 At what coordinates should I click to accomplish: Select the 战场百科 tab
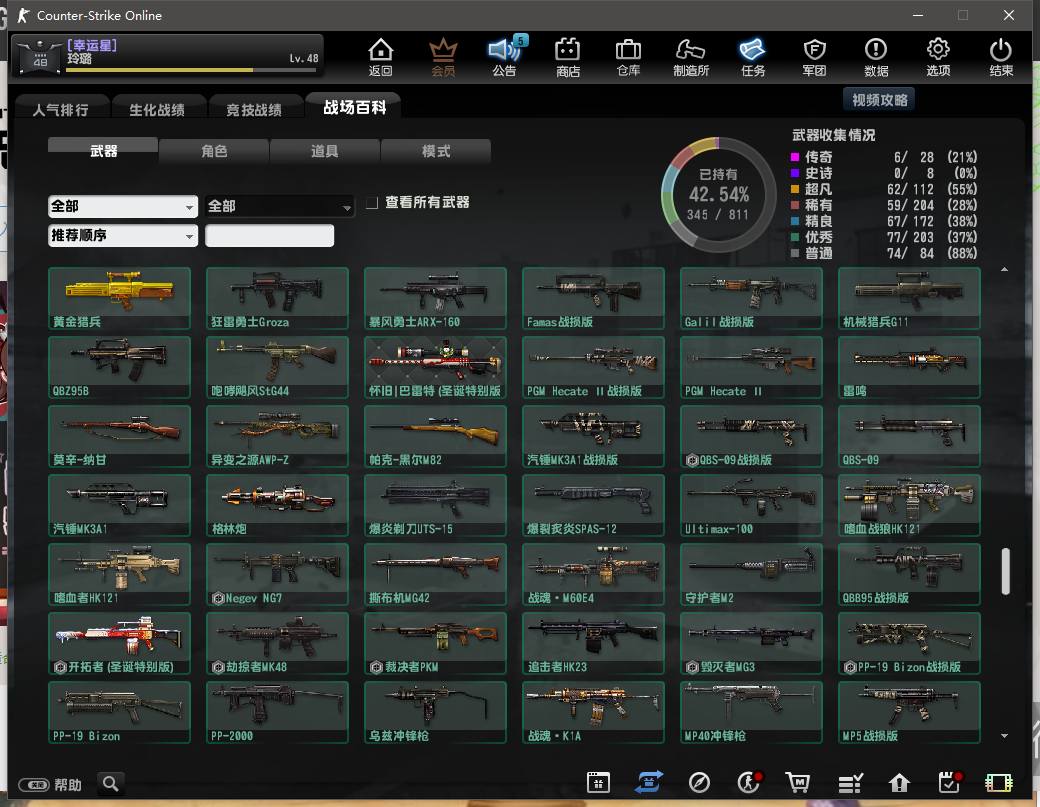[x=354, y=107]
